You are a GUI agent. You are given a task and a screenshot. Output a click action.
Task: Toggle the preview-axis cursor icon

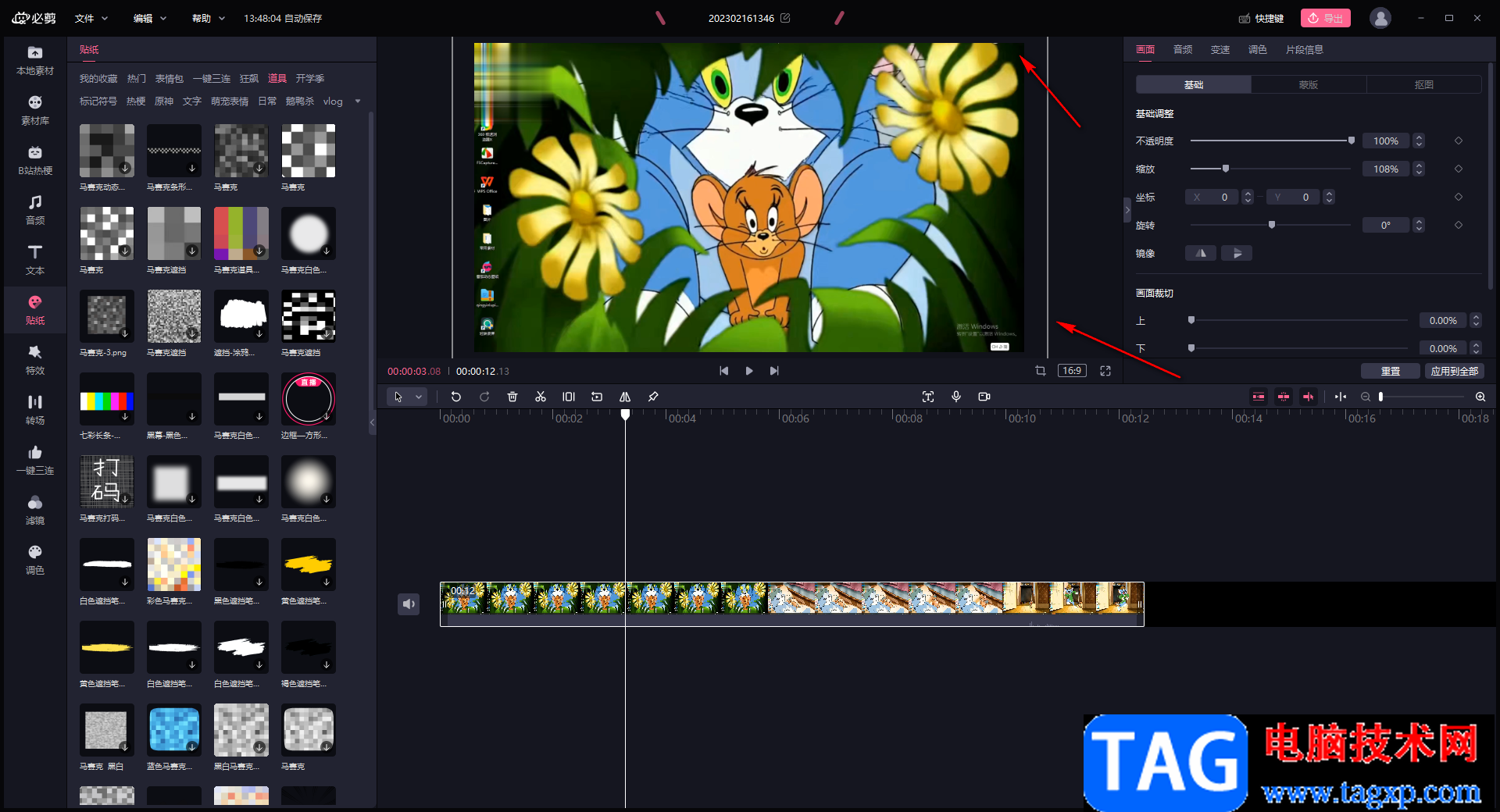(x=1309, y=397)
